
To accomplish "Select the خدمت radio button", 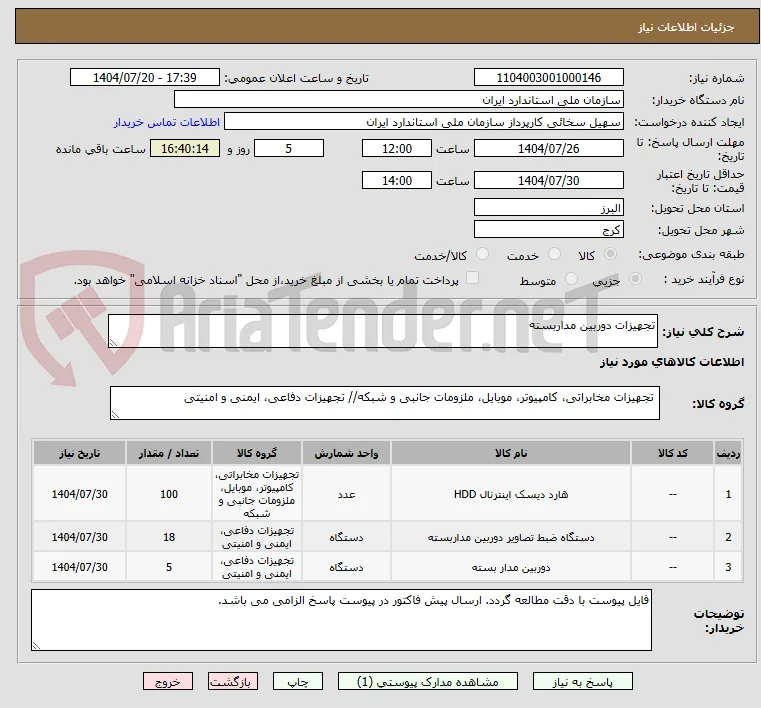I will [554, 254].
